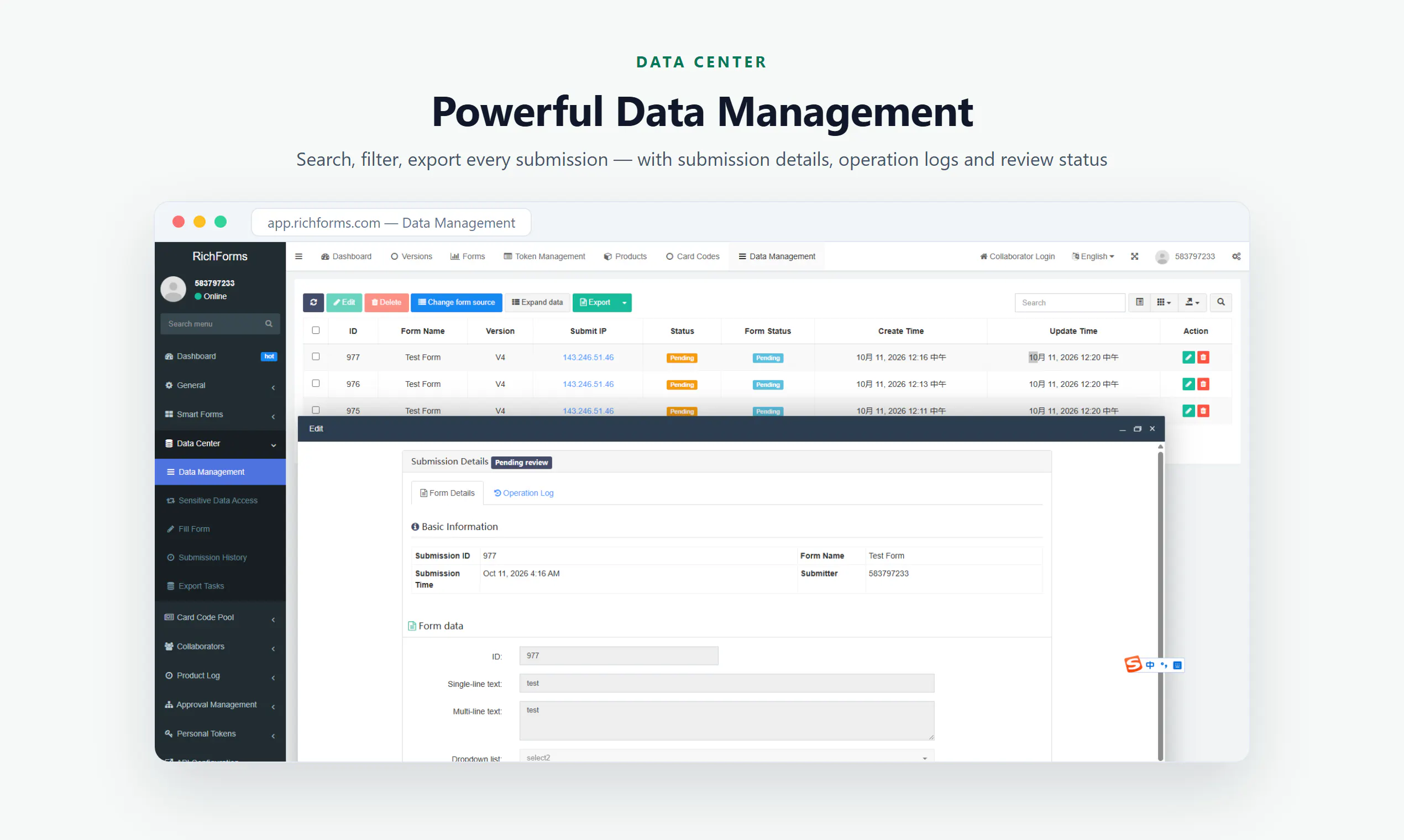The width and height of the screenshot is (1404, 840).
Task: Click the user avatar in top header
Action: coord(1162,257)
